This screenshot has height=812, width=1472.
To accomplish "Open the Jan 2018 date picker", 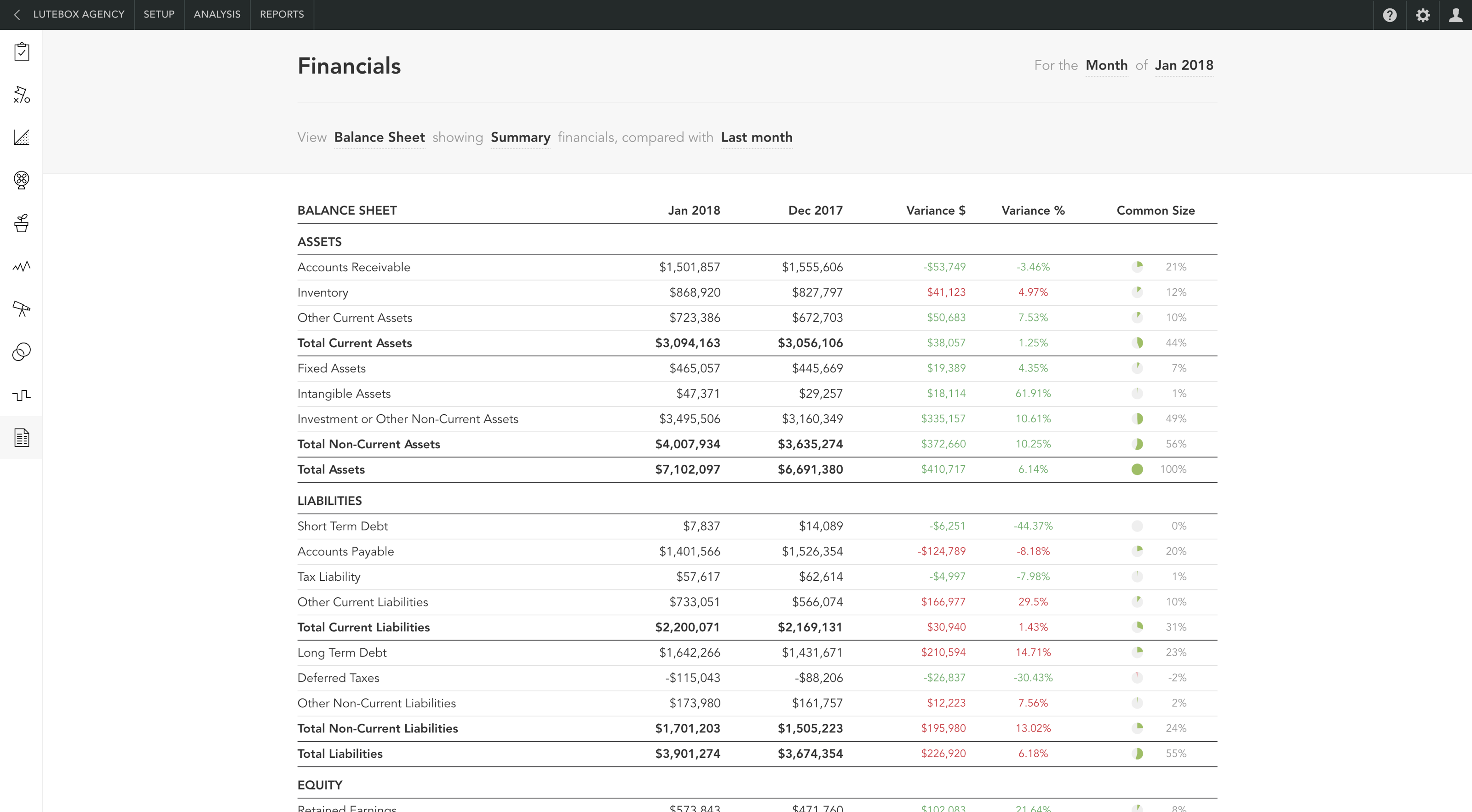I will (1184, 66).
